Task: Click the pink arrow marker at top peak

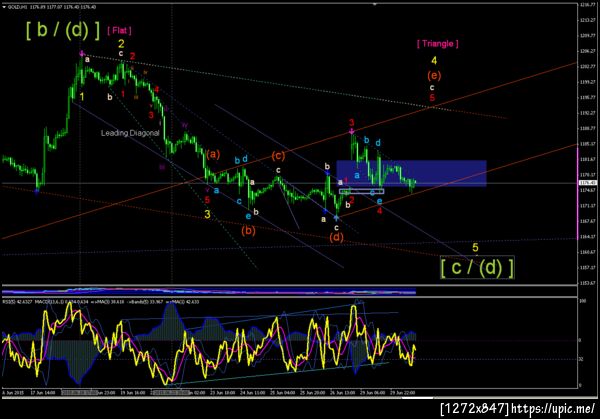Action: click(x=82, y=54)
